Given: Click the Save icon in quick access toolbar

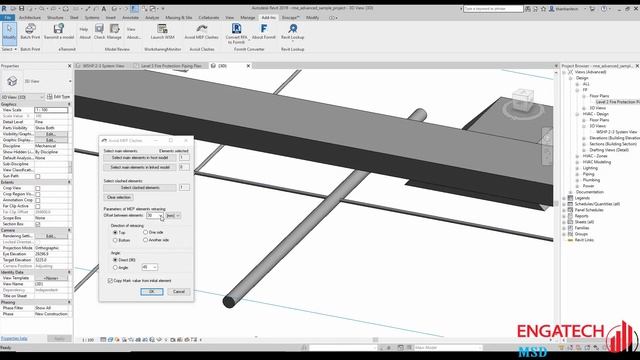Looking at the screenshot, I should click(21, 9).
